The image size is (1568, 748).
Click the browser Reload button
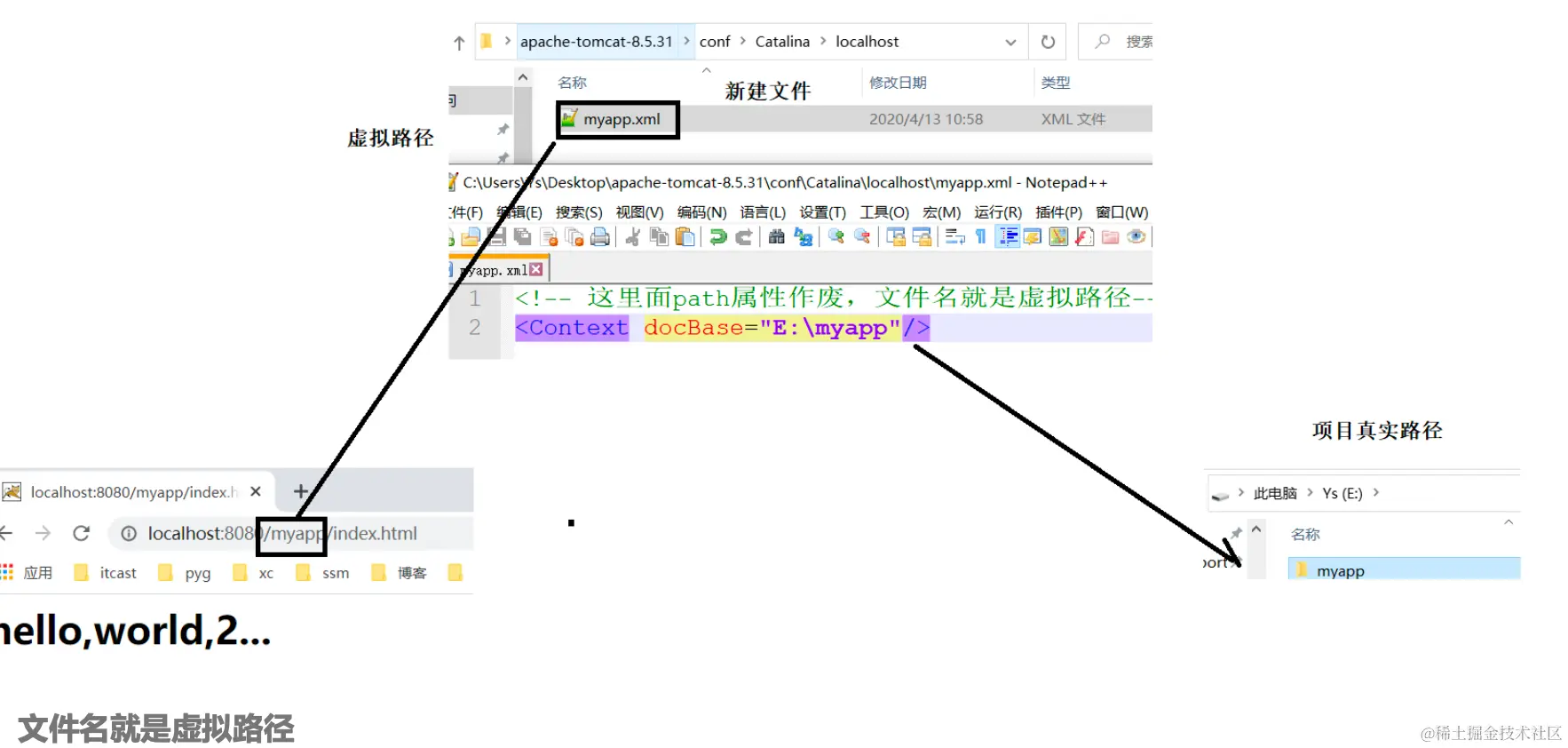pos(81,533)
